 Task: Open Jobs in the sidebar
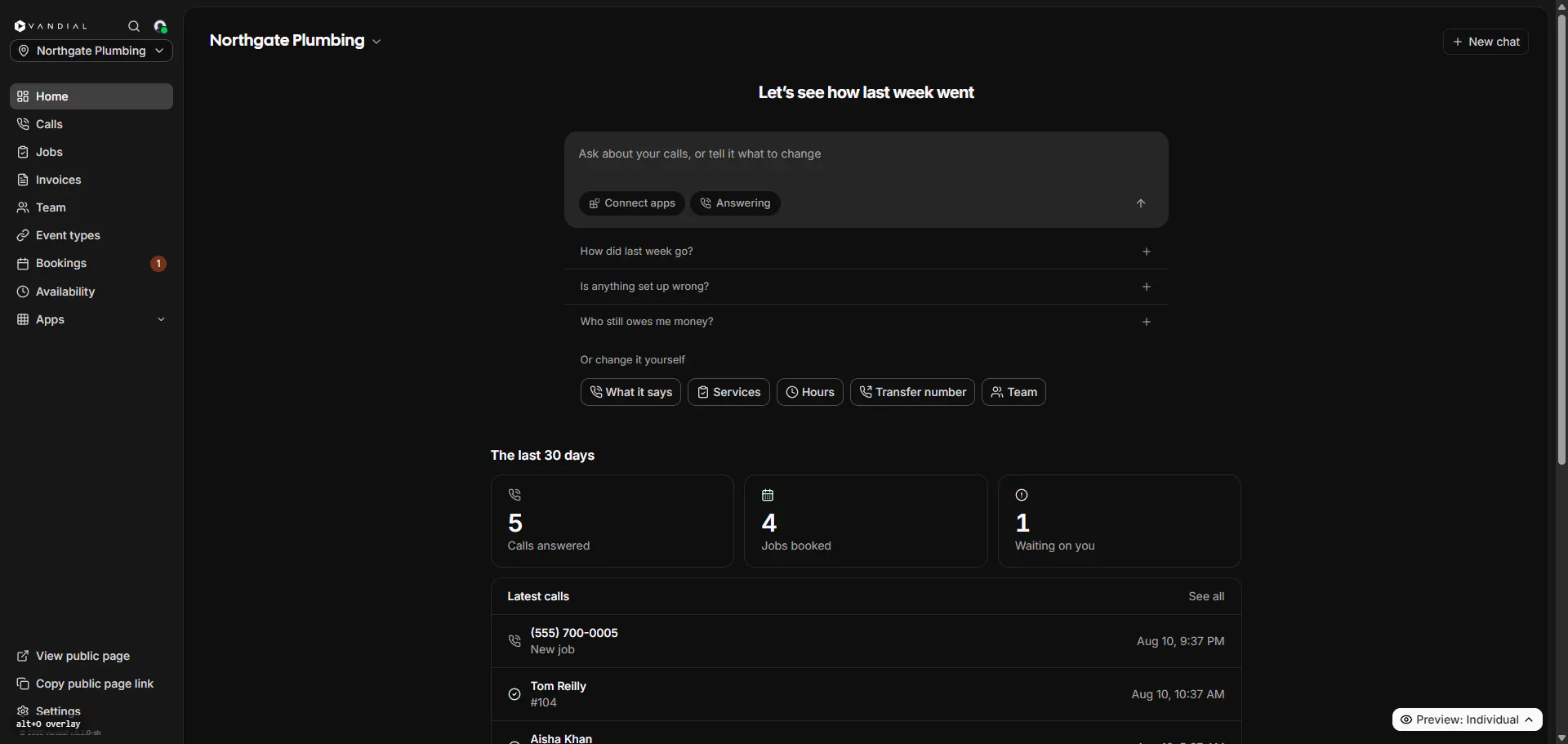(x=91, y=152)
